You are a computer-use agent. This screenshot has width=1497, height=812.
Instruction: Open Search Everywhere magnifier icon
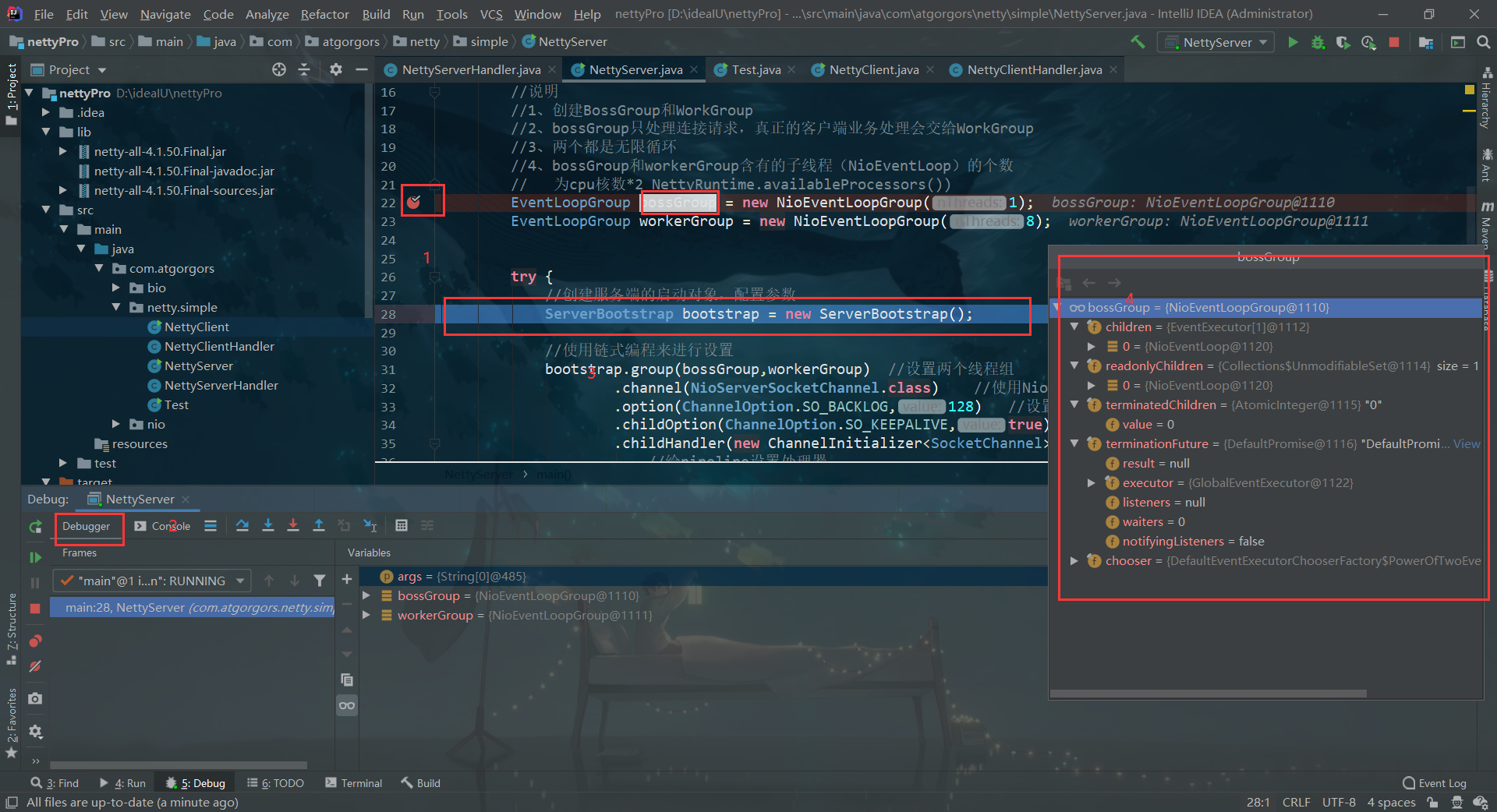[x=1483, y=42]
